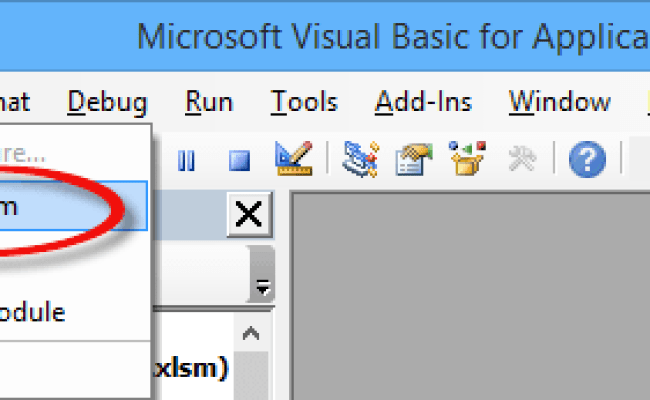Select the highlighted UserForm menu entry

pos(73,206)
